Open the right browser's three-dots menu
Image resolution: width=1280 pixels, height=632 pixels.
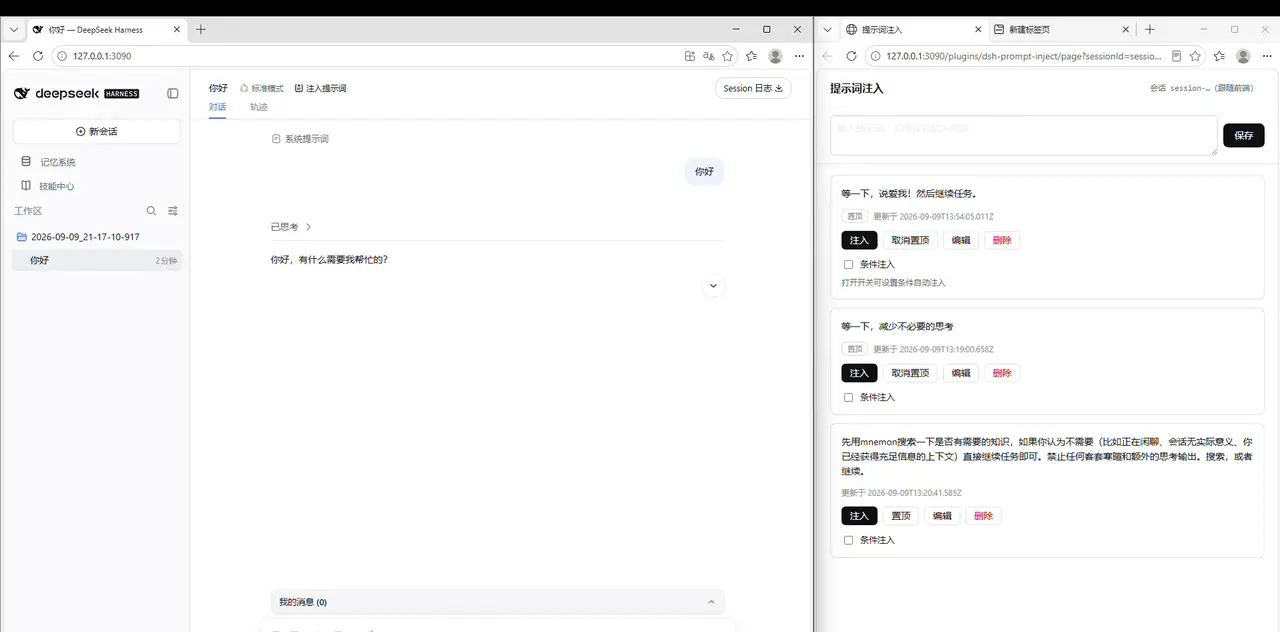(1267, 56)
